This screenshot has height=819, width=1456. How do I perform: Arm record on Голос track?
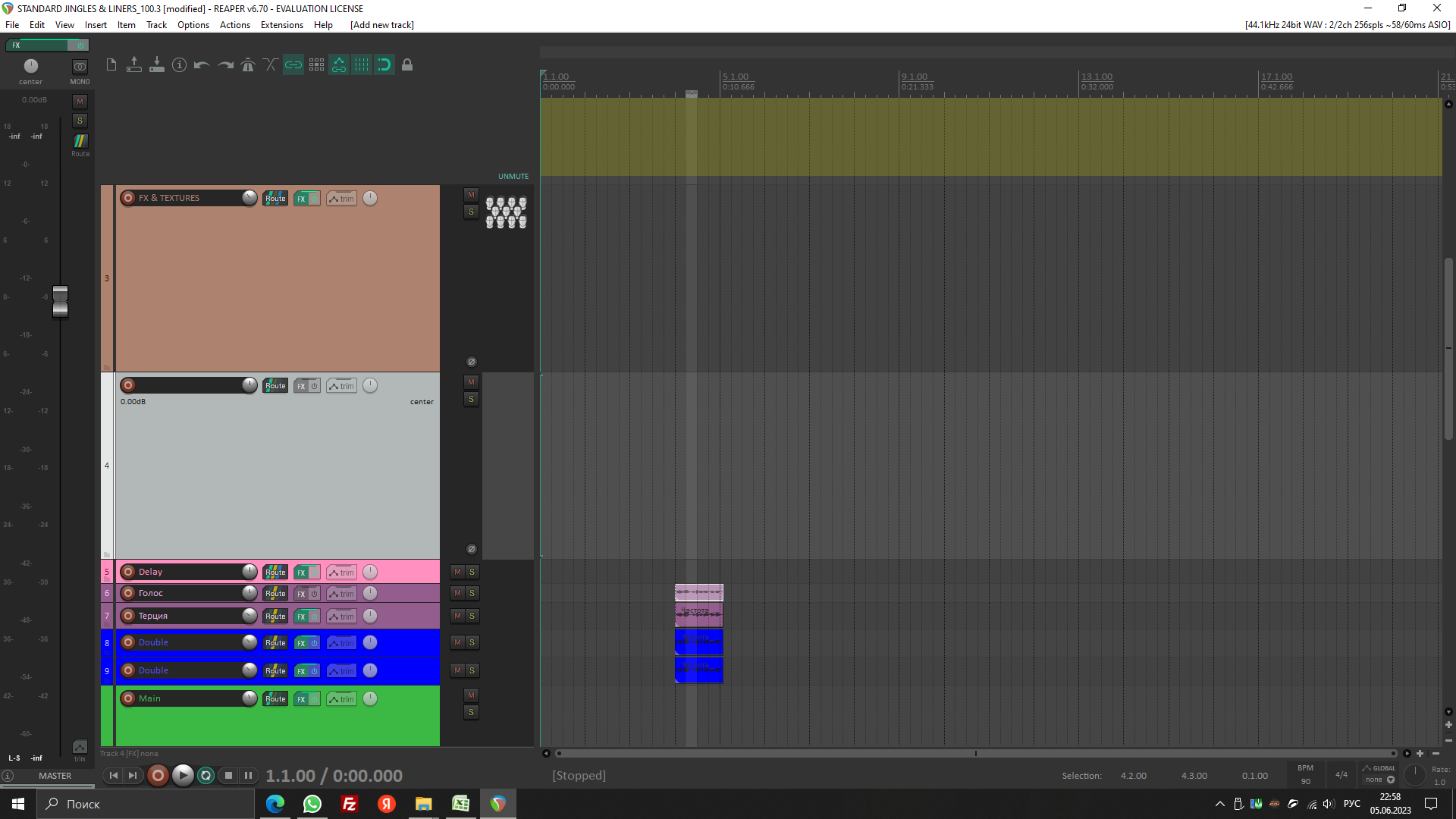(128, 593)
